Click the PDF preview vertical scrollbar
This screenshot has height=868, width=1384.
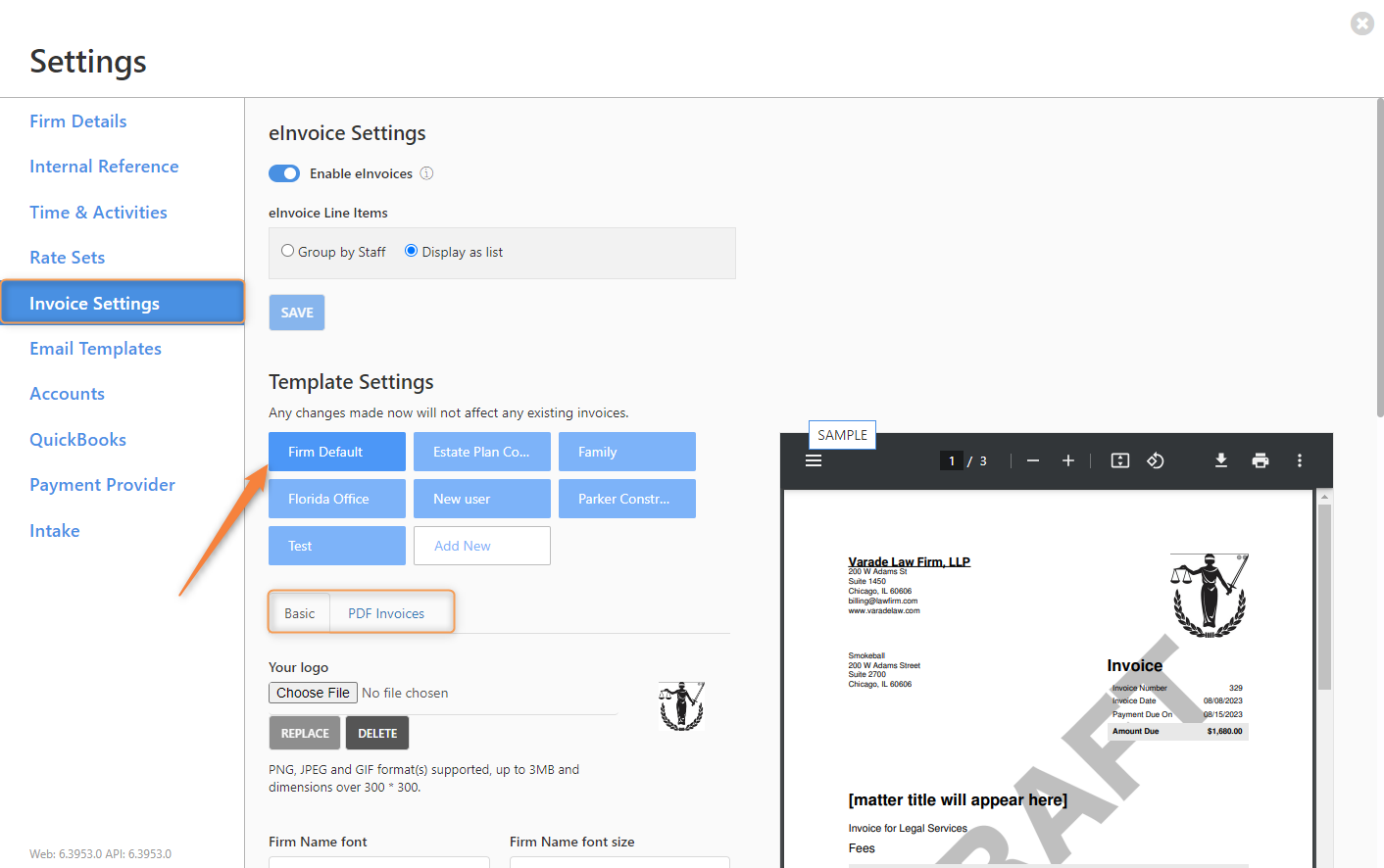coord(1324,598)
